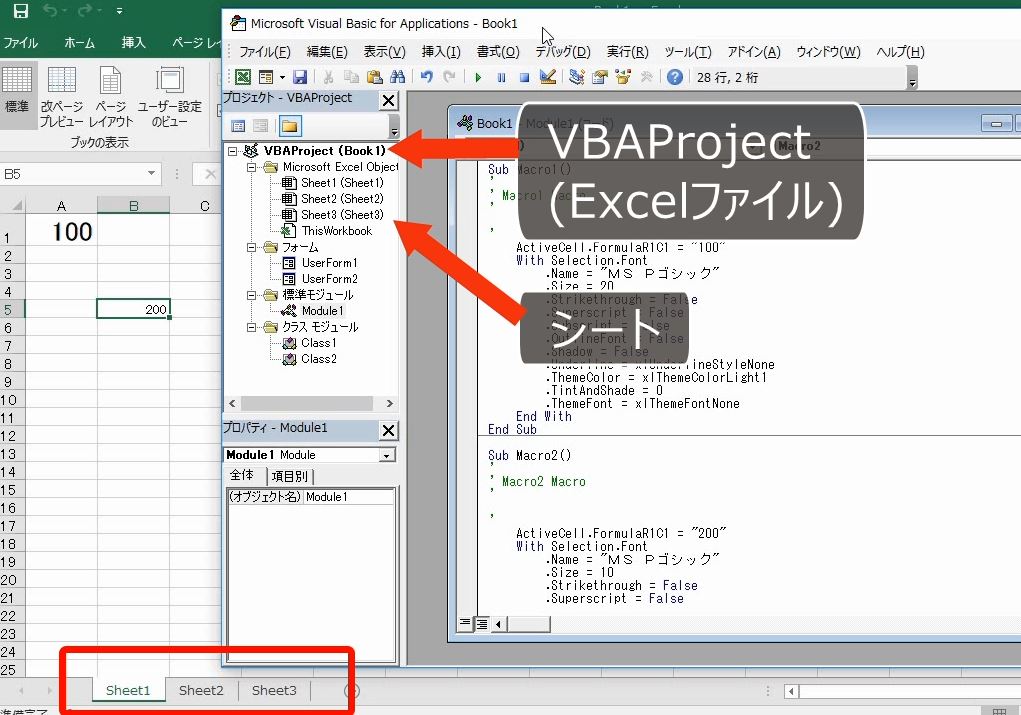Image resolution: width=1021 pixels, height=715 pixels.
Task: Open the 編集(E) menu
Action: click(327, 52)
